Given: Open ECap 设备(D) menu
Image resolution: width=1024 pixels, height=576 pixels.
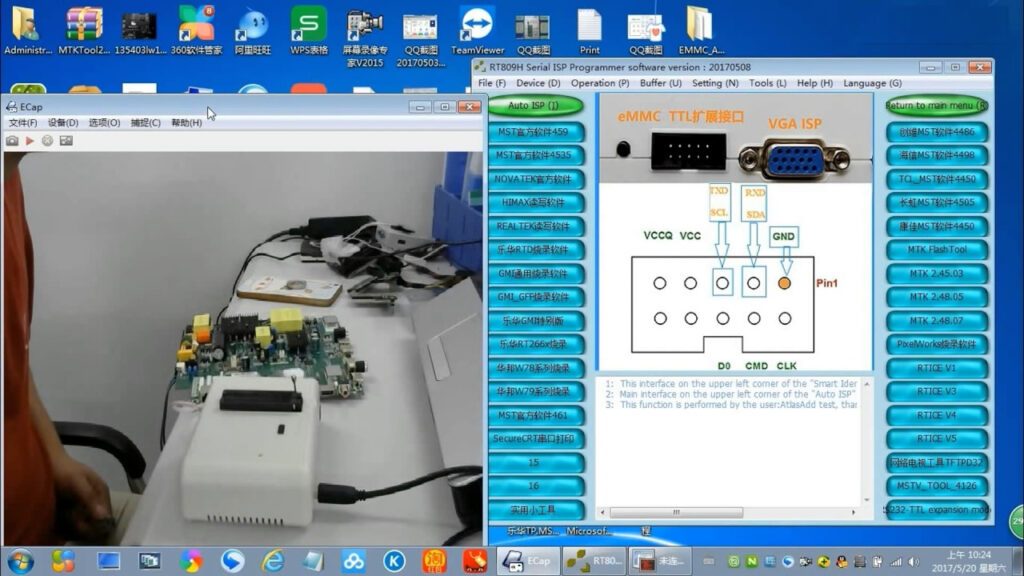Looking at the screenshot, I should pyautogui.click(x=63, y=123).
